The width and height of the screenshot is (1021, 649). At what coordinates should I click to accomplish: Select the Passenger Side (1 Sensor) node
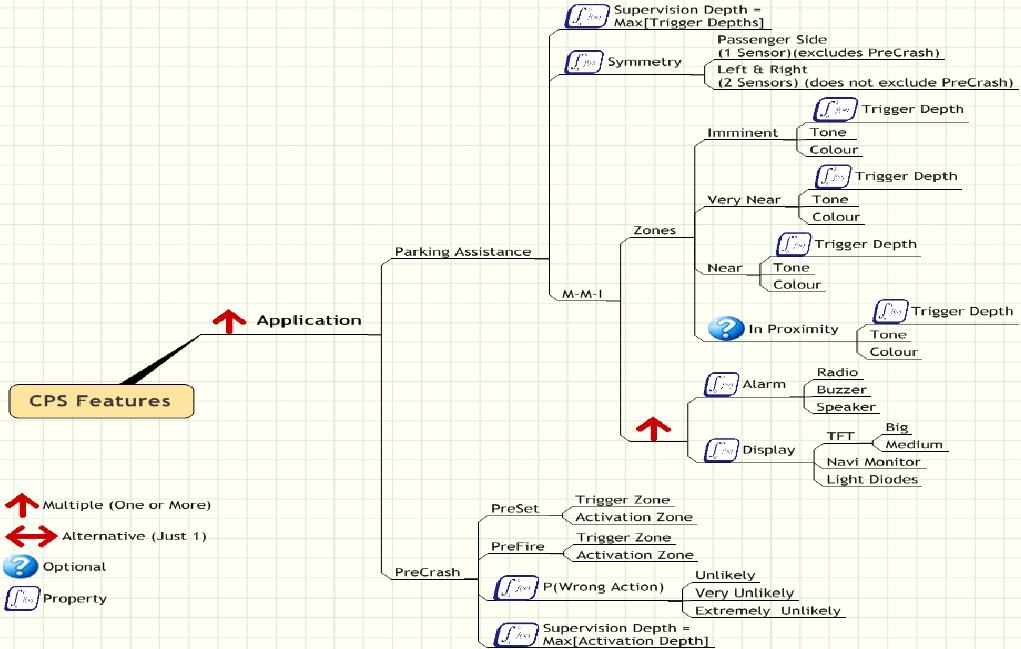[x=828, y=46]
